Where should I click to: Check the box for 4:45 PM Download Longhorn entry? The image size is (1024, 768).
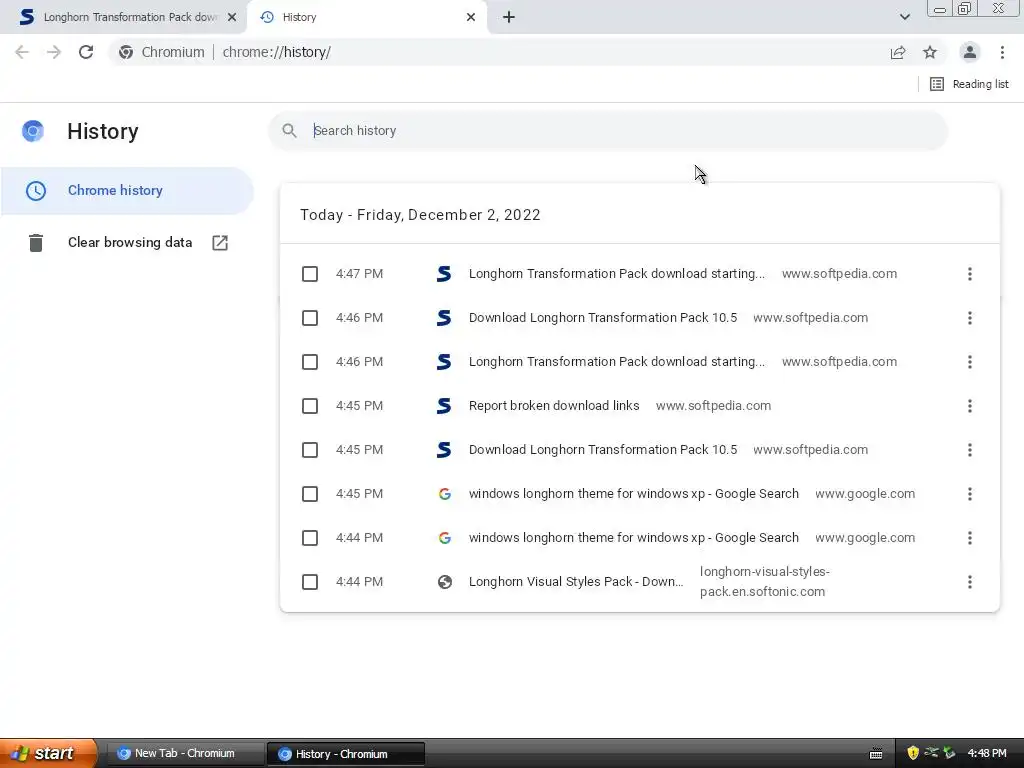pyautogui.click(x=310, y=450)
